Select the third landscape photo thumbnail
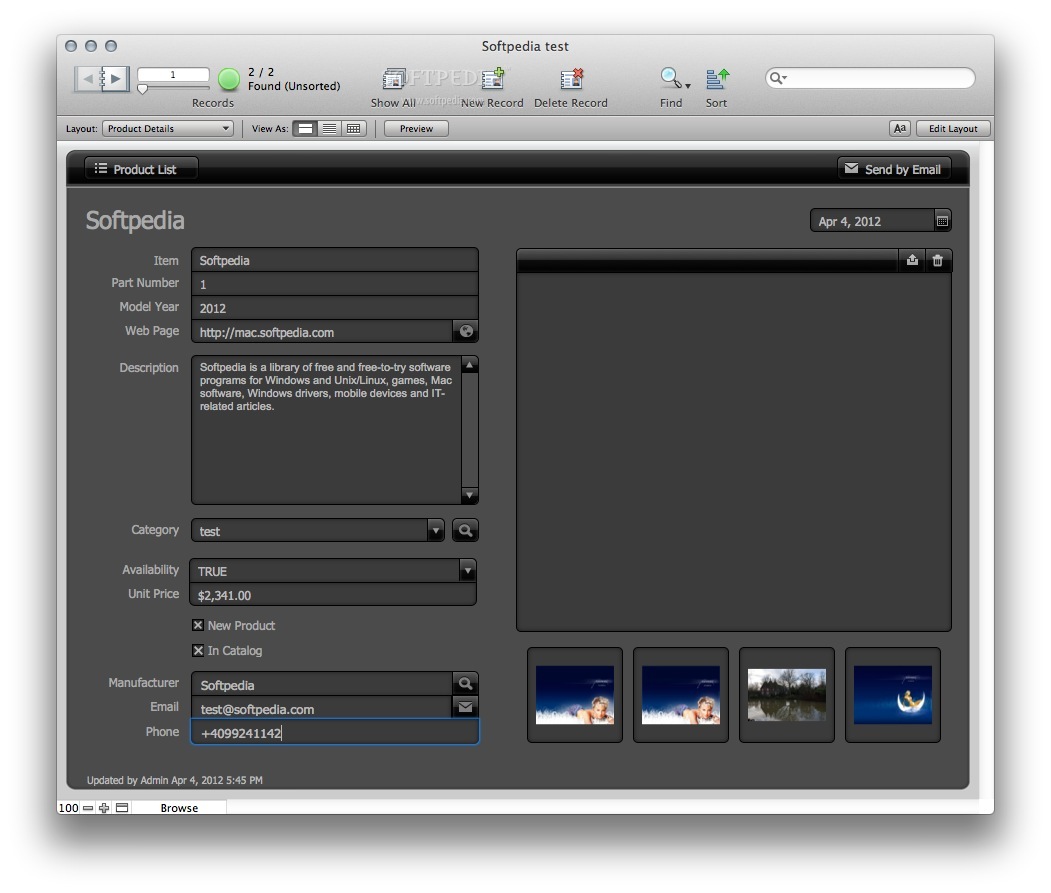 (x=786, y=694)
